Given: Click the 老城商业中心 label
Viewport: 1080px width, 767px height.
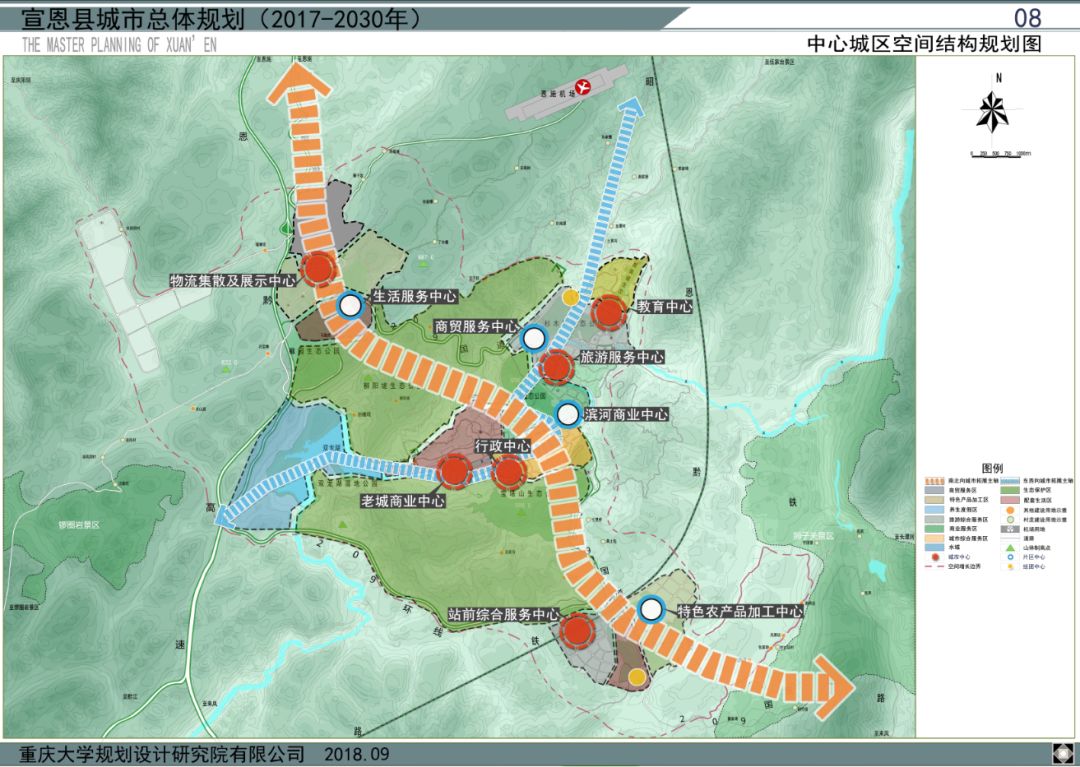Looking at the screenshot, I should tap(403, 501).
